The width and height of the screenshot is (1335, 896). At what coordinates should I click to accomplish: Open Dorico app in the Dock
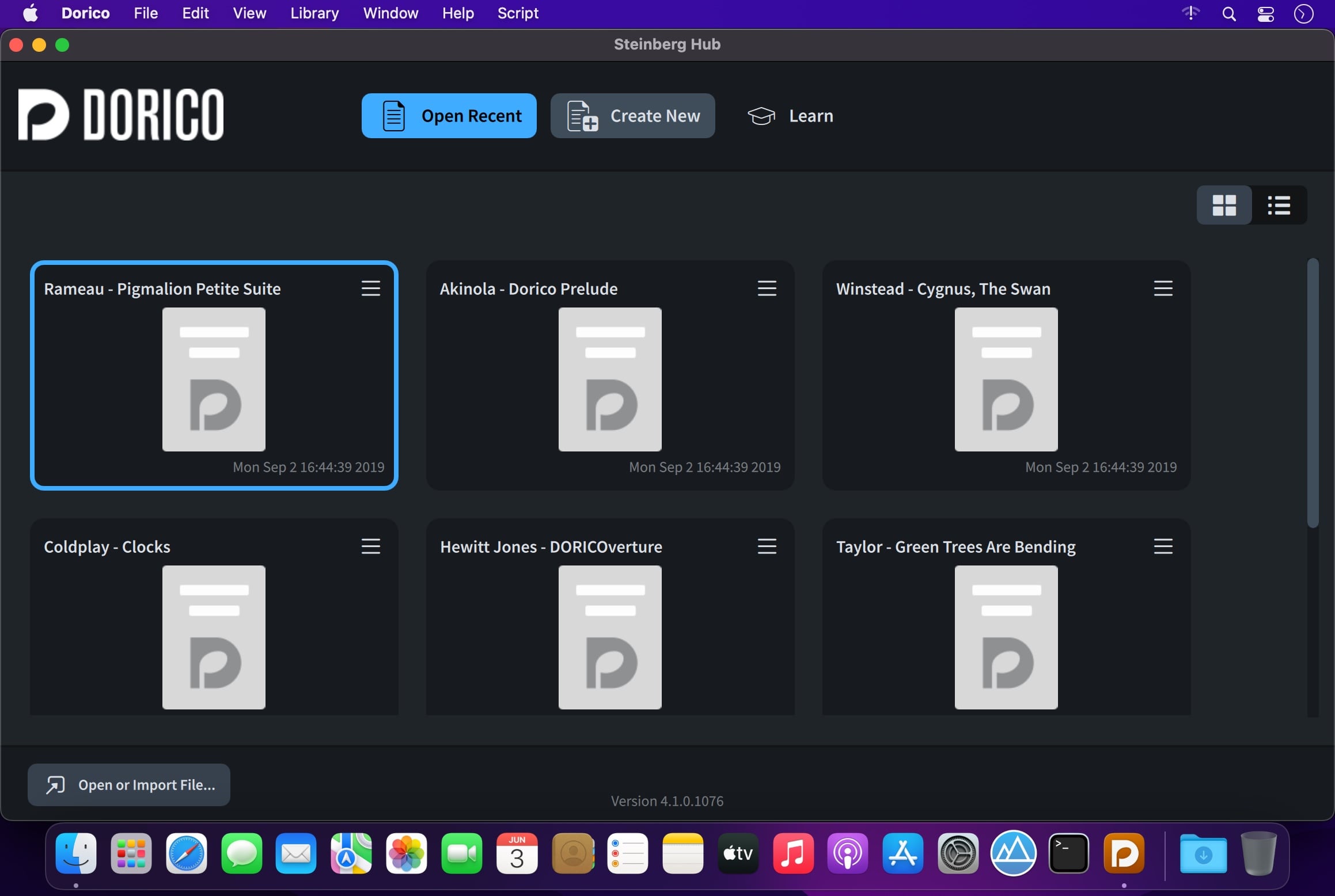coord(1124,853)
